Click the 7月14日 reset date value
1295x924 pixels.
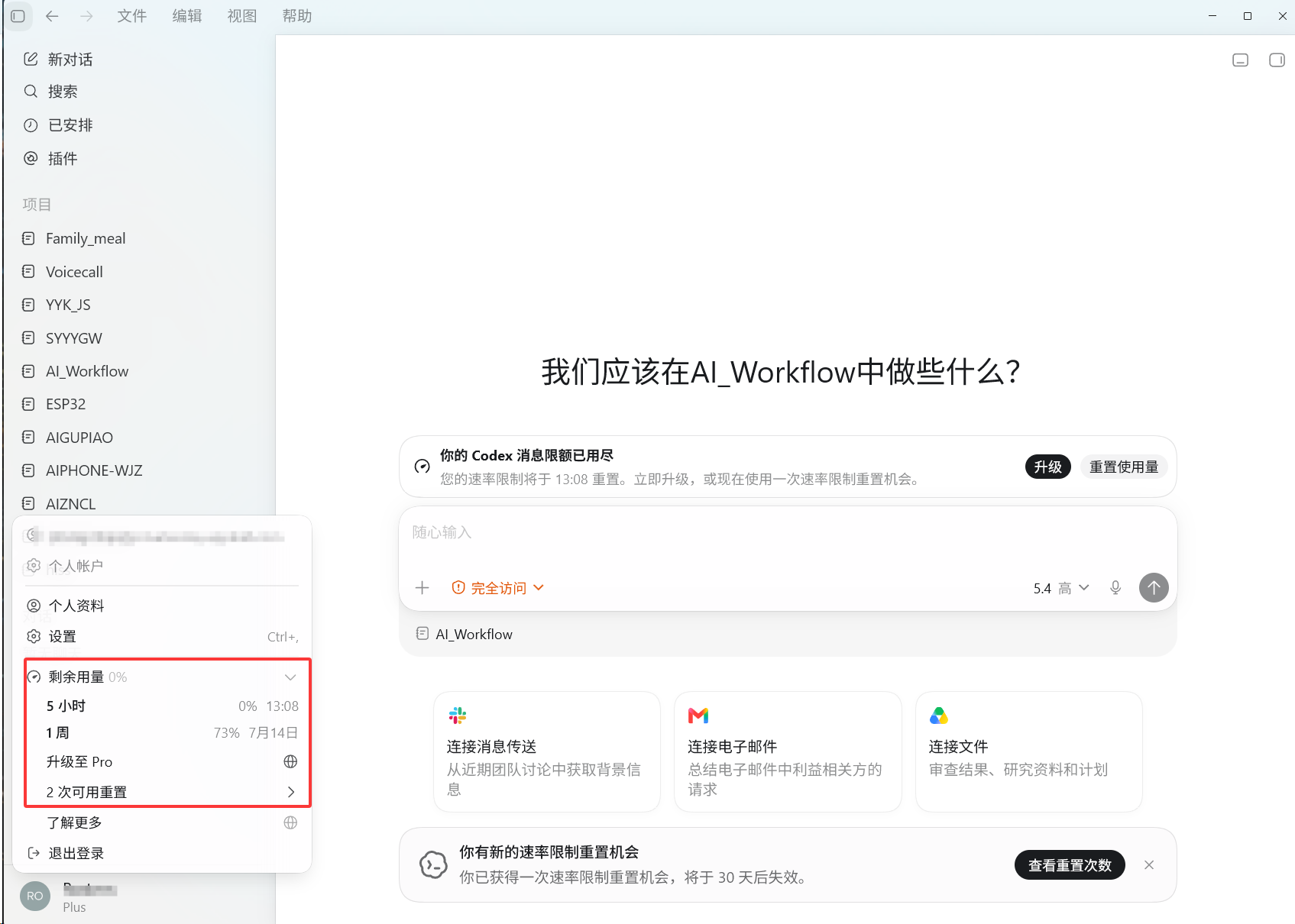273,733
